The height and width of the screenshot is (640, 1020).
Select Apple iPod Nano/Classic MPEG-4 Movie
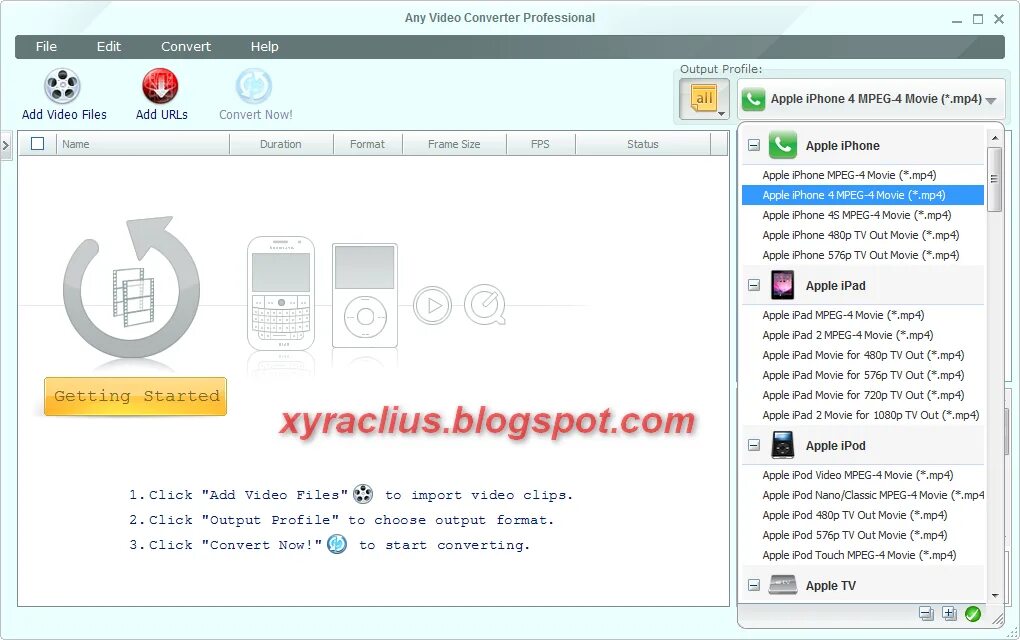coord(863,495)
